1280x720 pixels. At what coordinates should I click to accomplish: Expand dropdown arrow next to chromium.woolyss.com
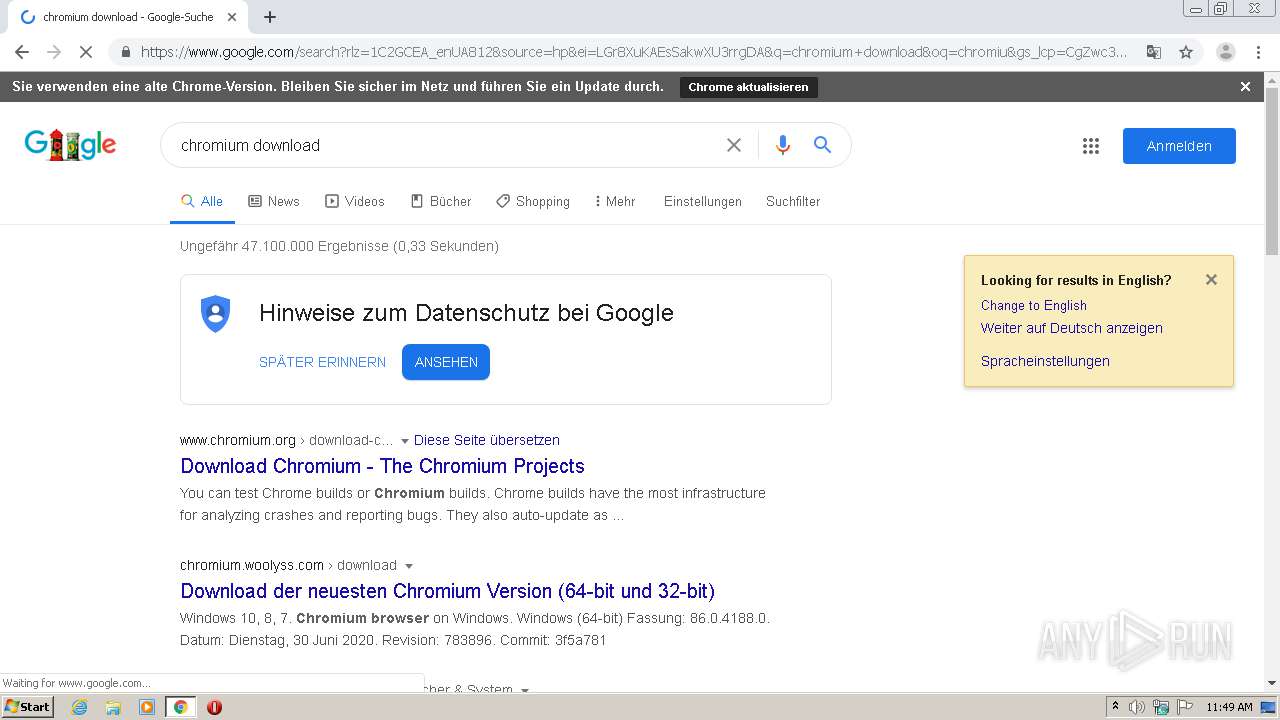[408, 566]
